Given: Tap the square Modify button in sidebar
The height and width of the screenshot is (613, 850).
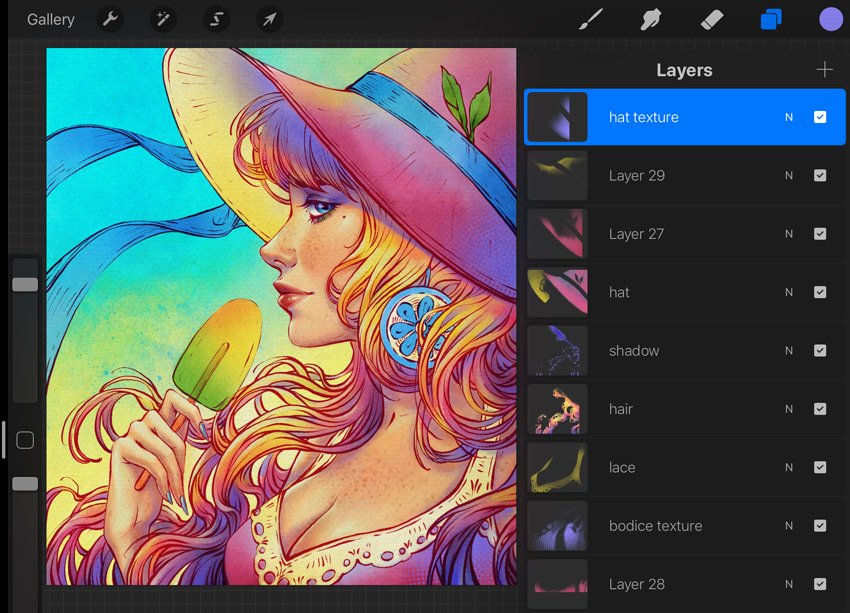Looking at the screenshot, I should point(25,440).
